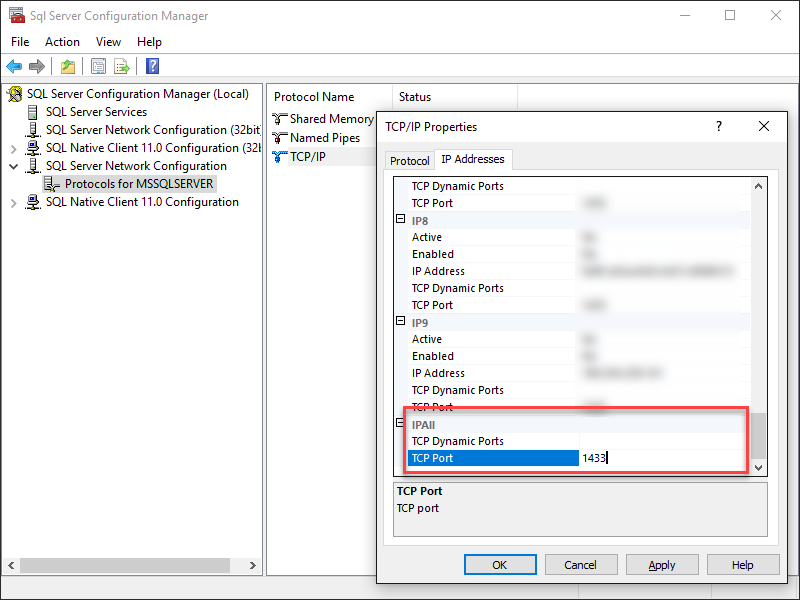The image size is (800, 600).
Task: Select the IP8 TCP Dynamic Ports row
Action: (x=581, y=288)
